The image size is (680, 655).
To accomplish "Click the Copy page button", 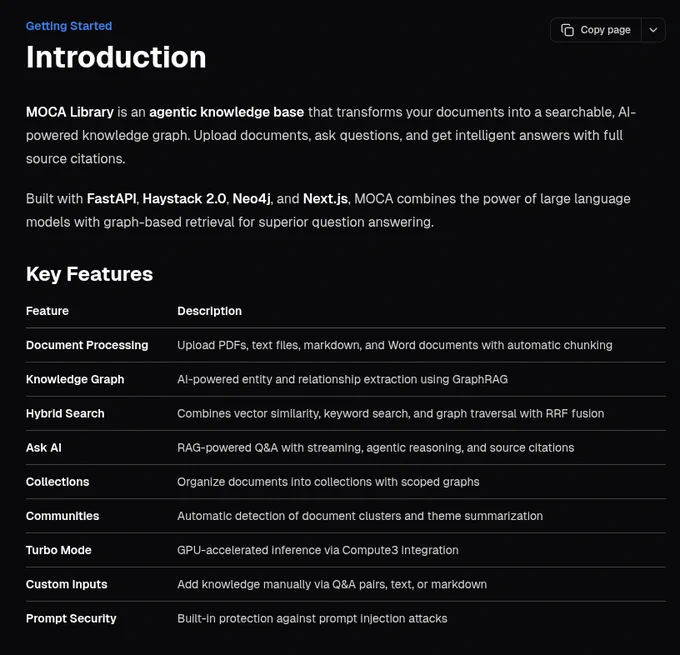I will [x=596, y=30].
